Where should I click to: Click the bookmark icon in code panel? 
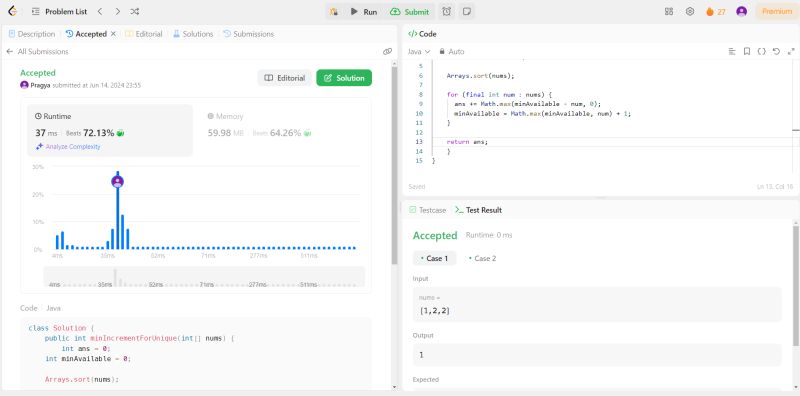pyautogui.click(x=746, y=52)
